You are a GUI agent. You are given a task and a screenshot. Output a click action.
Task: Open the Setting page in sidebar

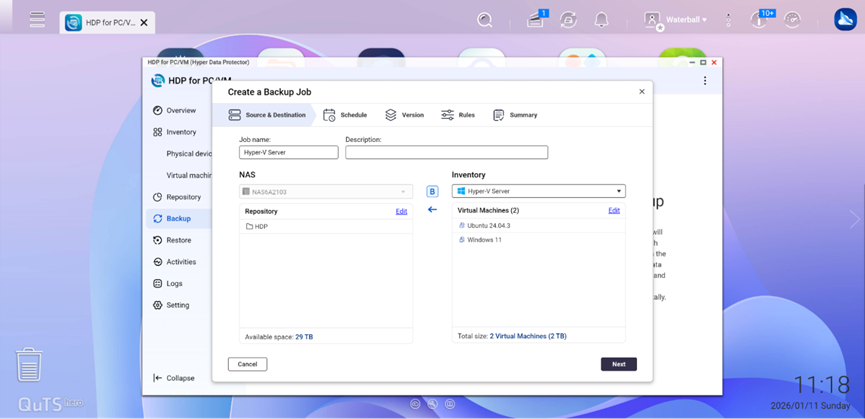pos(177,305)
